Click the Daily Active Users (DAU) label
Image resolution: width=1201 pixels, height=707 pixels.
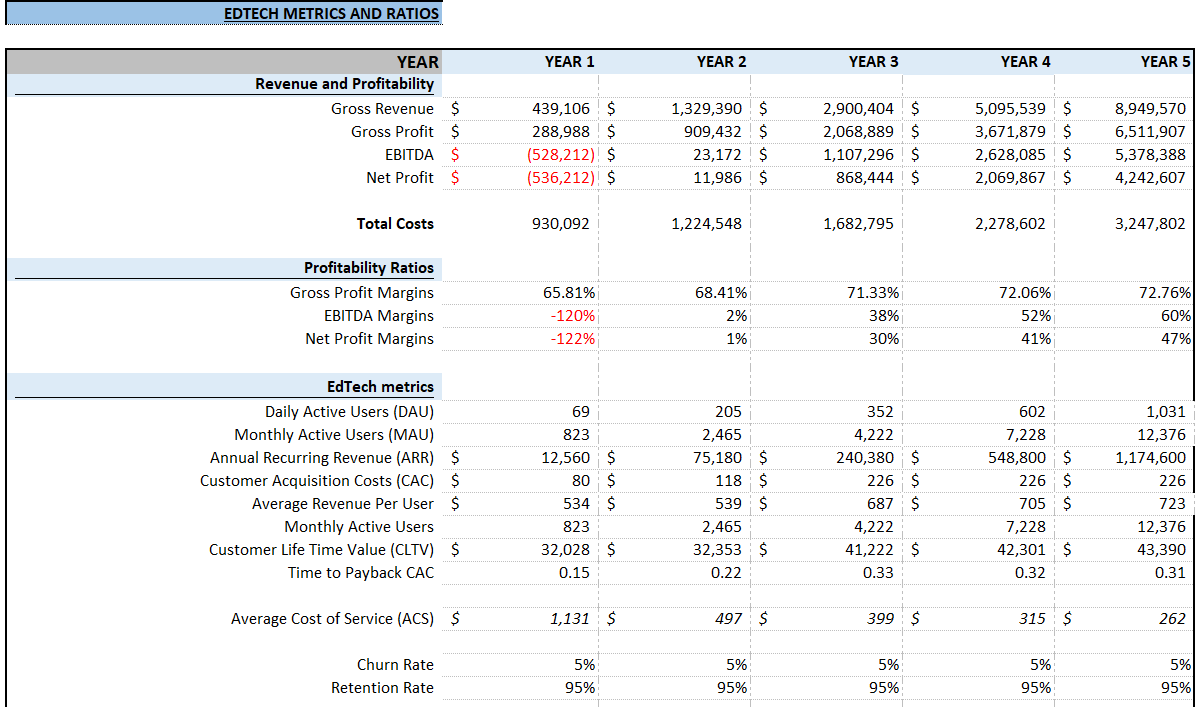[350, 411]
